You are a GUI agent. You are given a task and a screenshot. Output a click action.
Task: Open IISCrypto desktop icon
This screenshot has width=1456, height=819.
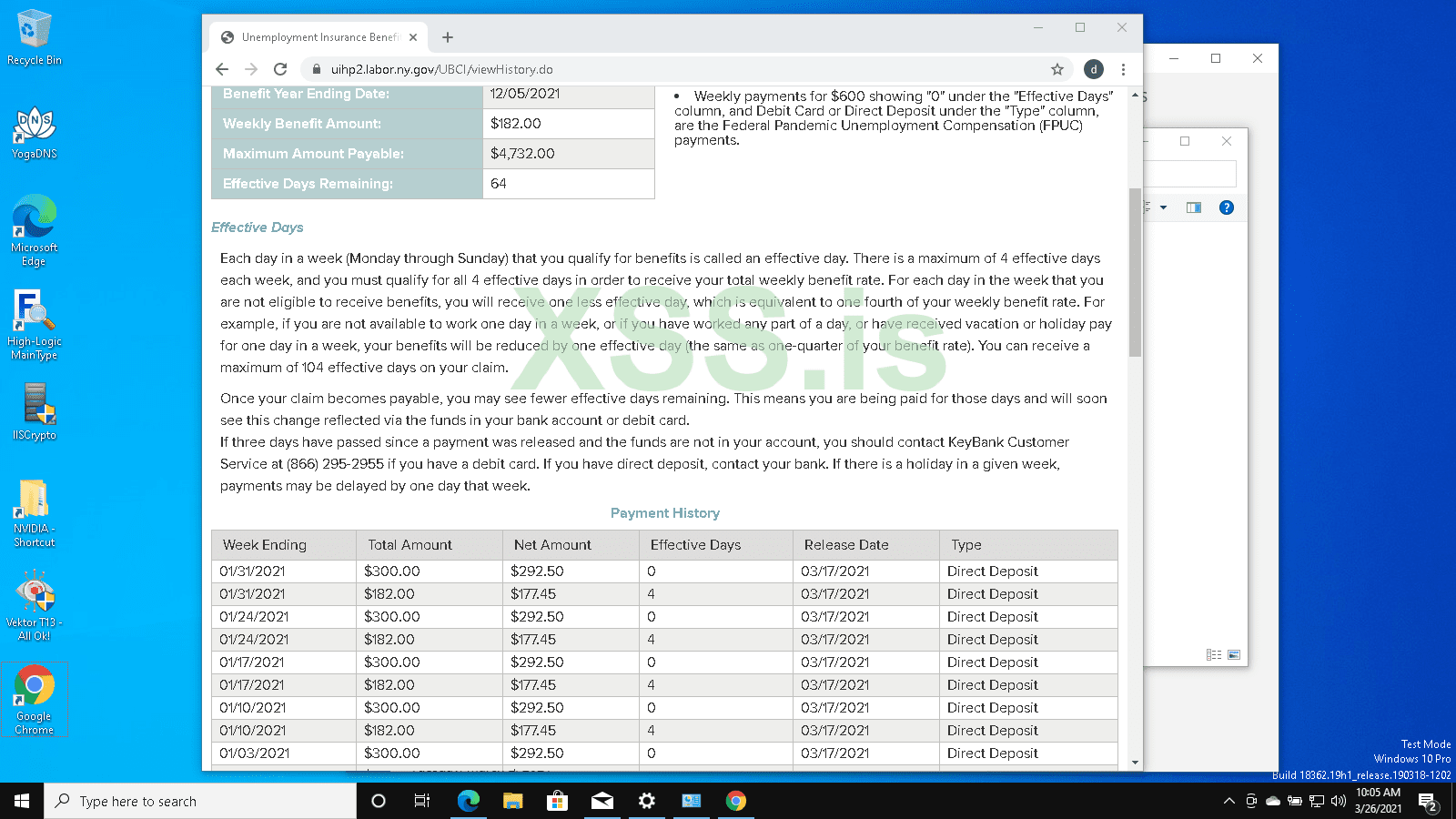pos(35,412)
